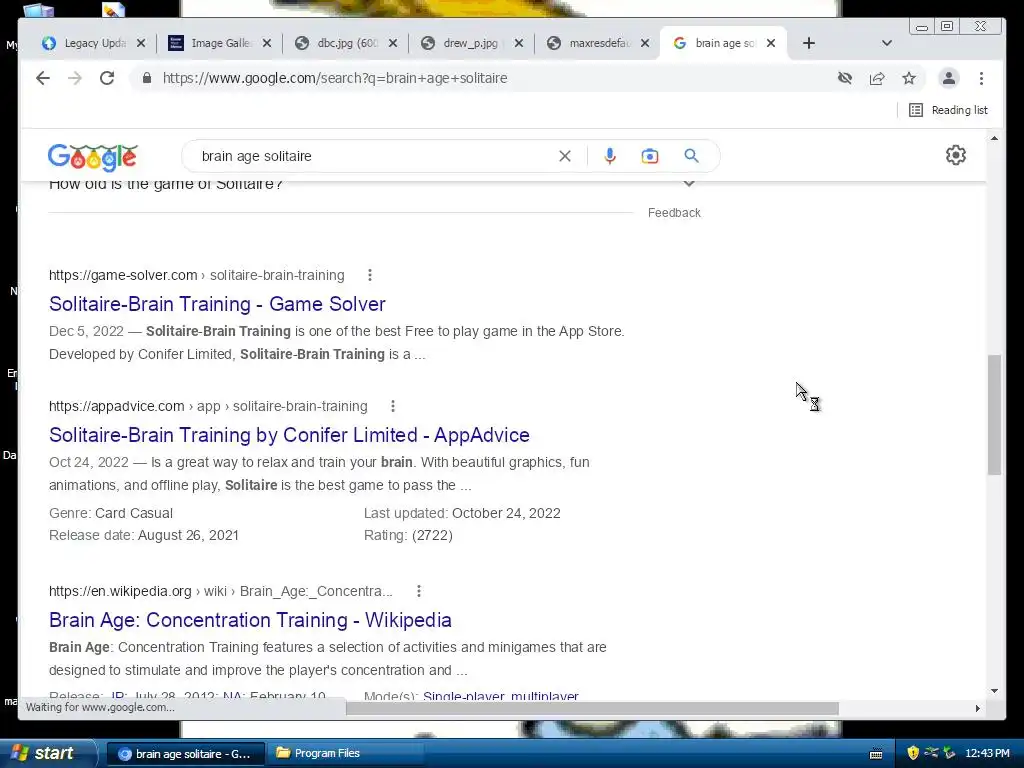This screenshot has width=1024, height=768.
Task: Click horizontal scroll right arrow
Action: point(978,709)
